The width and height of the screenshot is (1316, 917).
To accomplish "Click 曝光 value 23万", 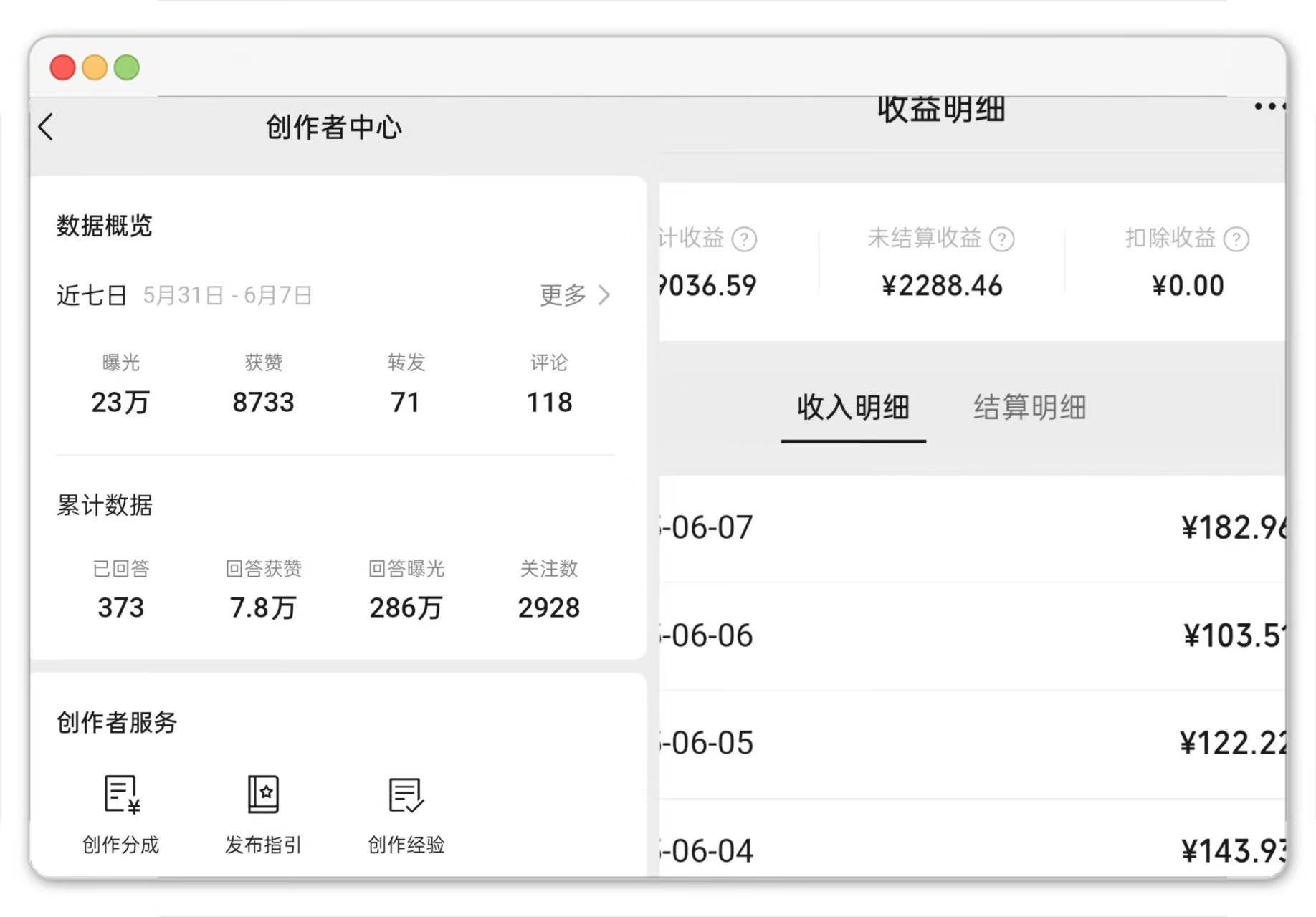I will 120,403.
